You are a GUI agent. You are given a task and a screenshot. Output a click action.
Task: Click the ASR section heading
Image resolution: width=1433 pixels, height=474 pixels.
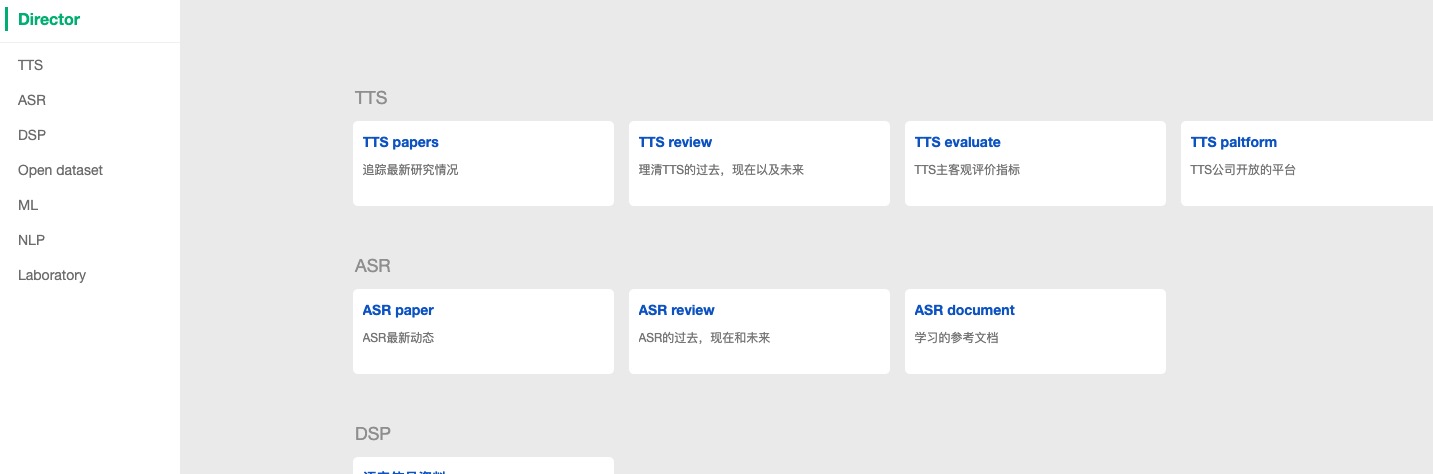pos(373,266)
